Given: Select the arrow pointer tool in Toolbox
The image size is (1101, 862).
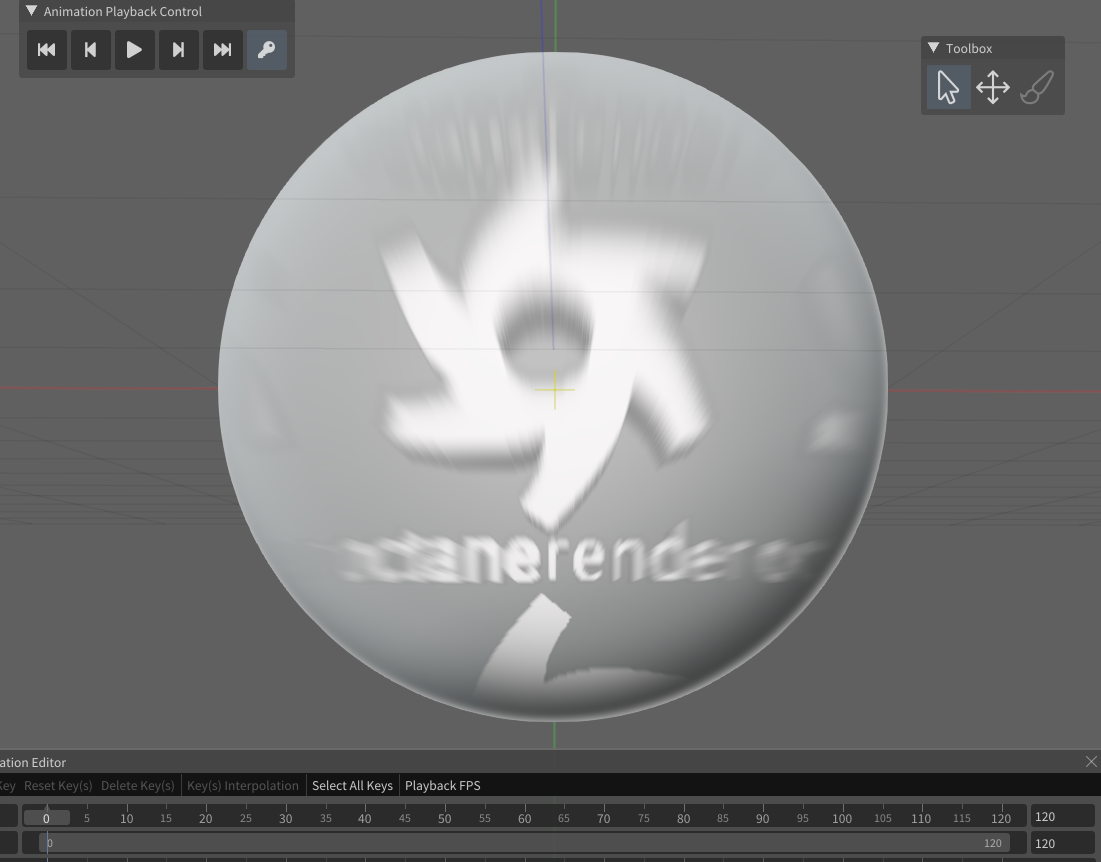Looking at the screenshot, I should click(x=949, y=87).
